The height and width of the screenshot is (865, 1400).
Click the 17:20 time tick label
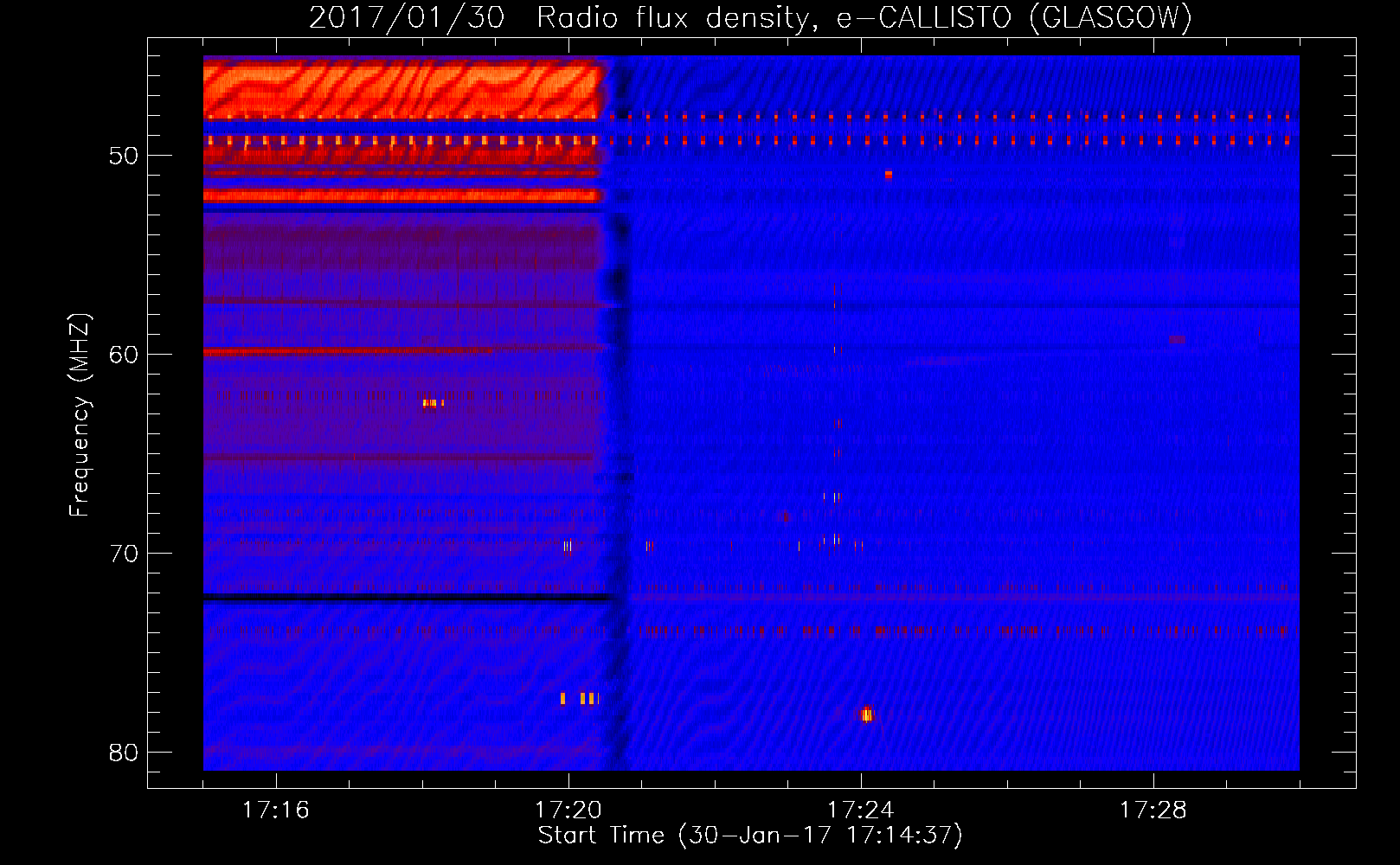click(x=568, y=811)
